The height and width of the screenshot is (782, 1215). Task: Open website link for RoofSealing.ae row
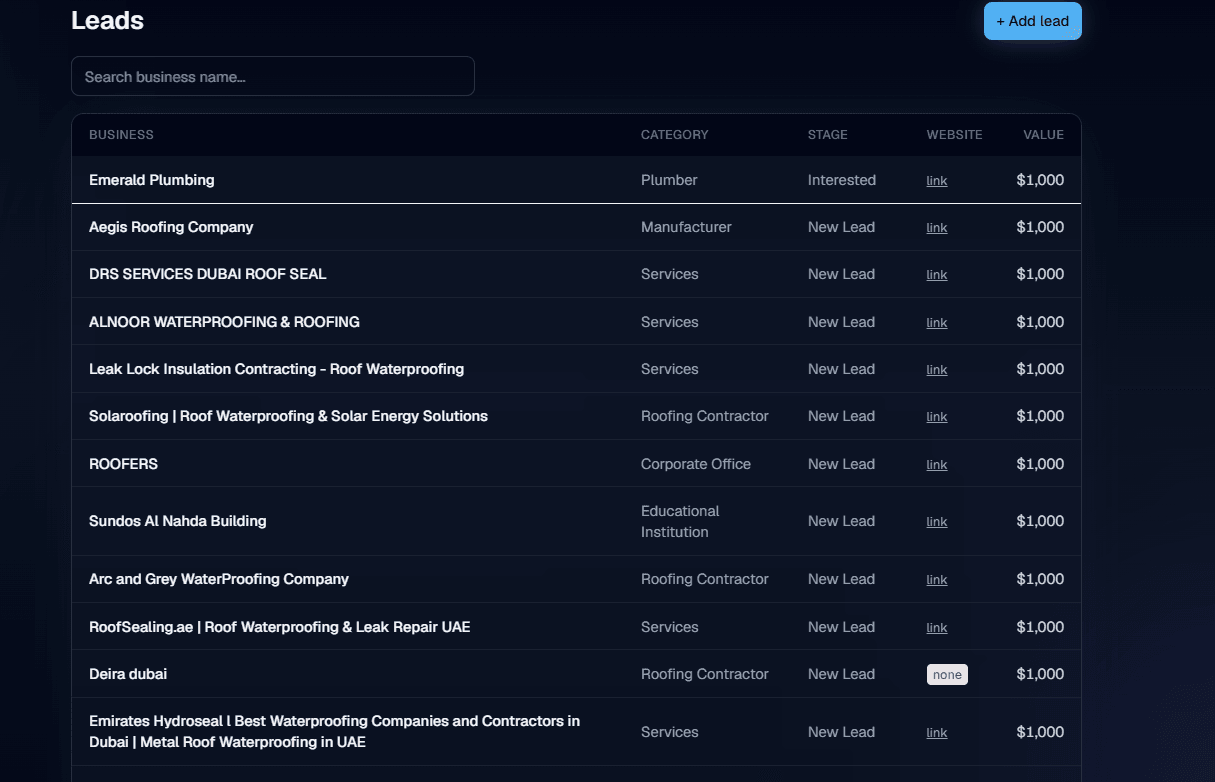click(937, 628)
